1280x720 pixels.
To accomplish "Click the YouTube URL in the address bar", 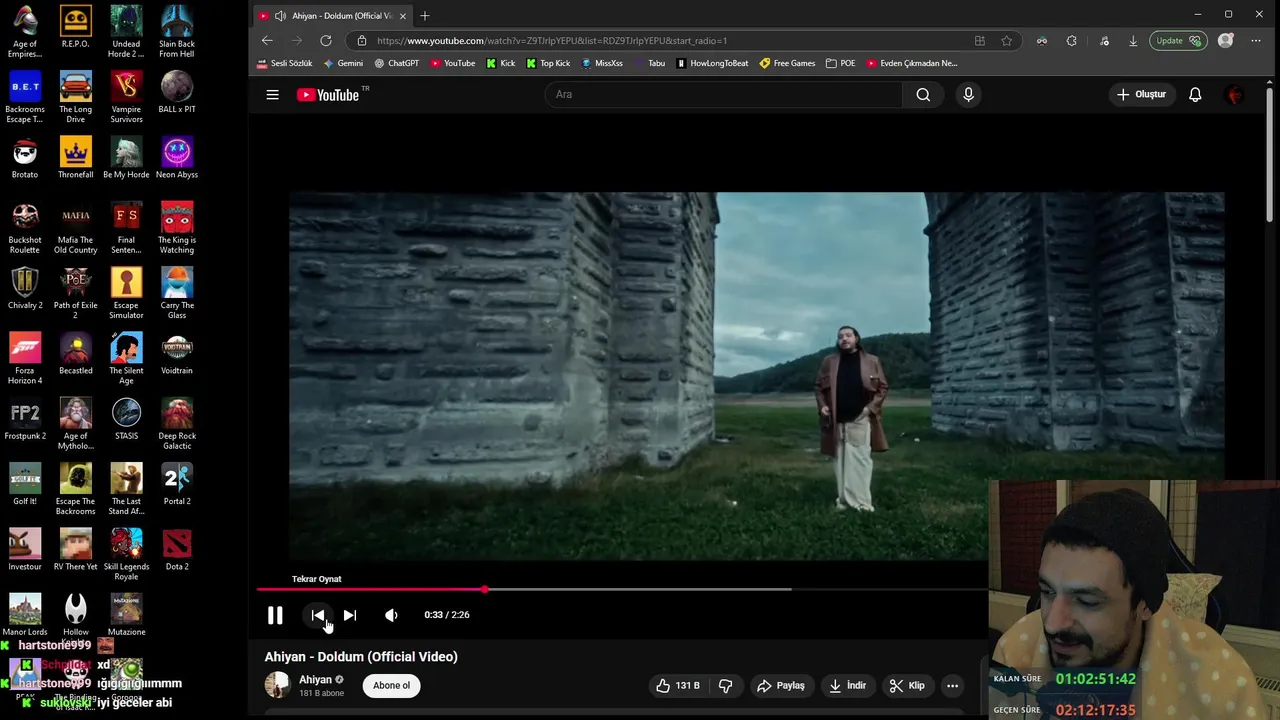I will coord(552,41).
